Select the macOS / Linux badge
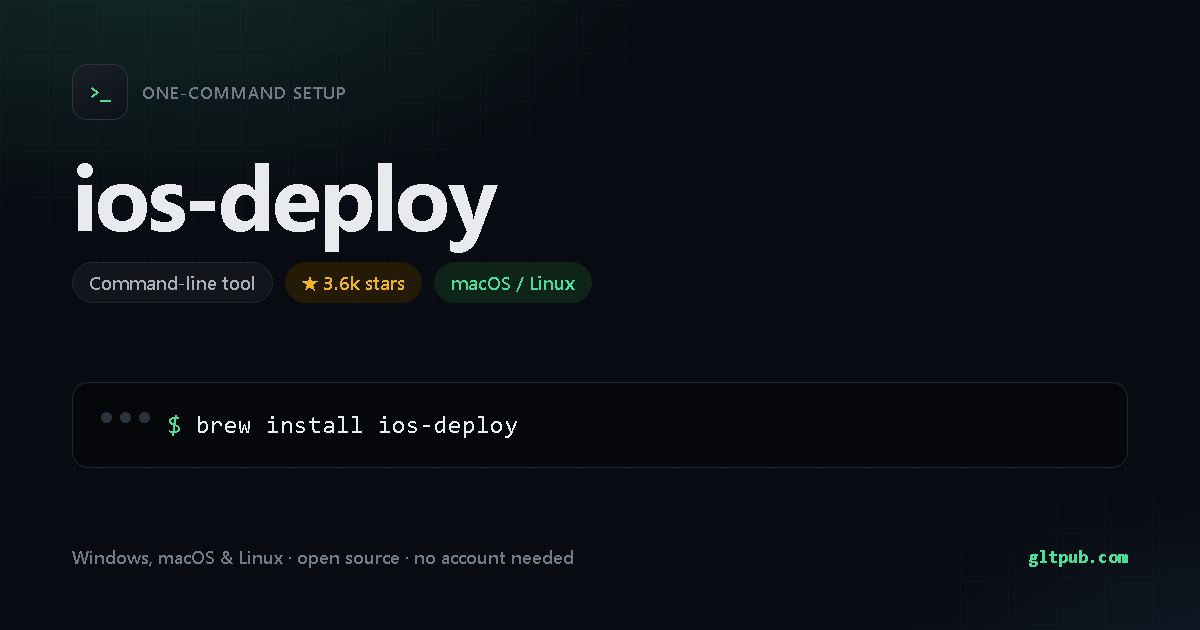Viewport: 1200px width, 630px height. click(513, 283)
